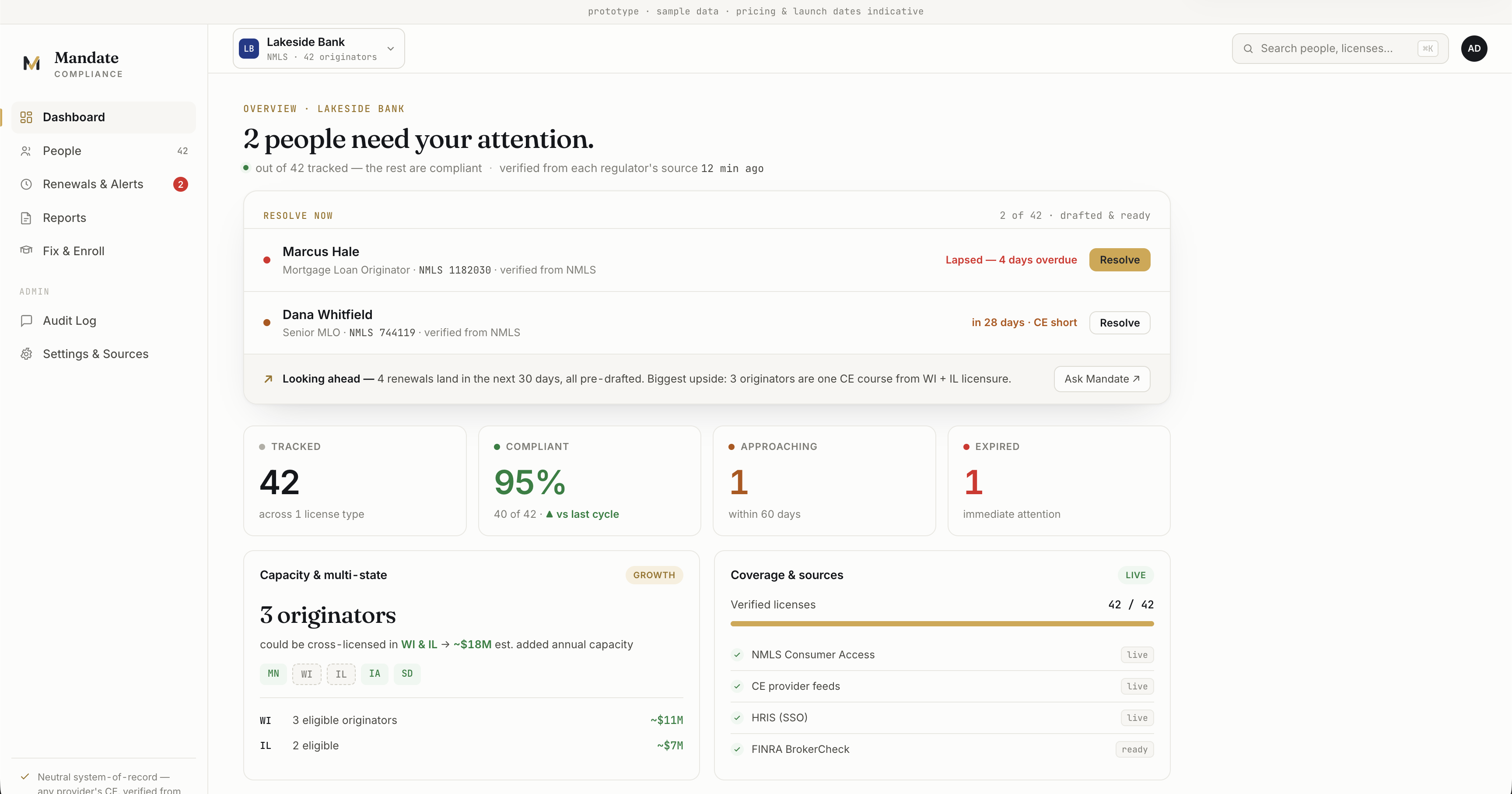Click the Lapsed — 4 days overdue status
Screen dimensions: 1512x794
tap(1011, 260)
